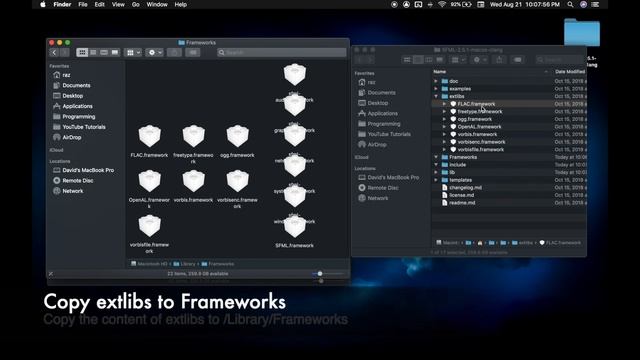The width and height of the screenshot is (640, 360).
Task: Select OpenAL.framework icon in Frameworks window
Action: coord(149,181)
